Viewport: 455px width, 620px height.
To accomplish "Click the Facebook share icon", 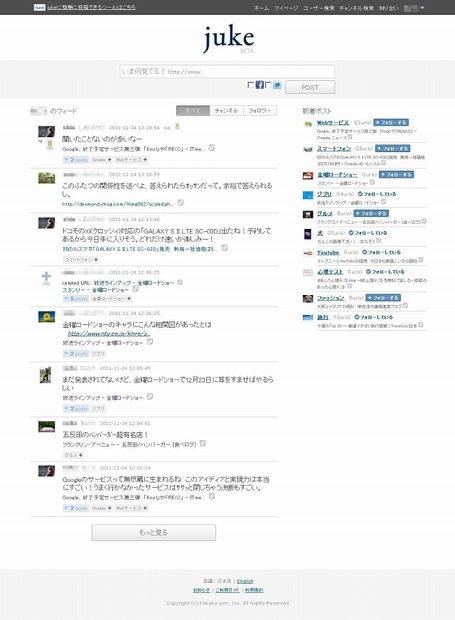I will coord(259,85).
